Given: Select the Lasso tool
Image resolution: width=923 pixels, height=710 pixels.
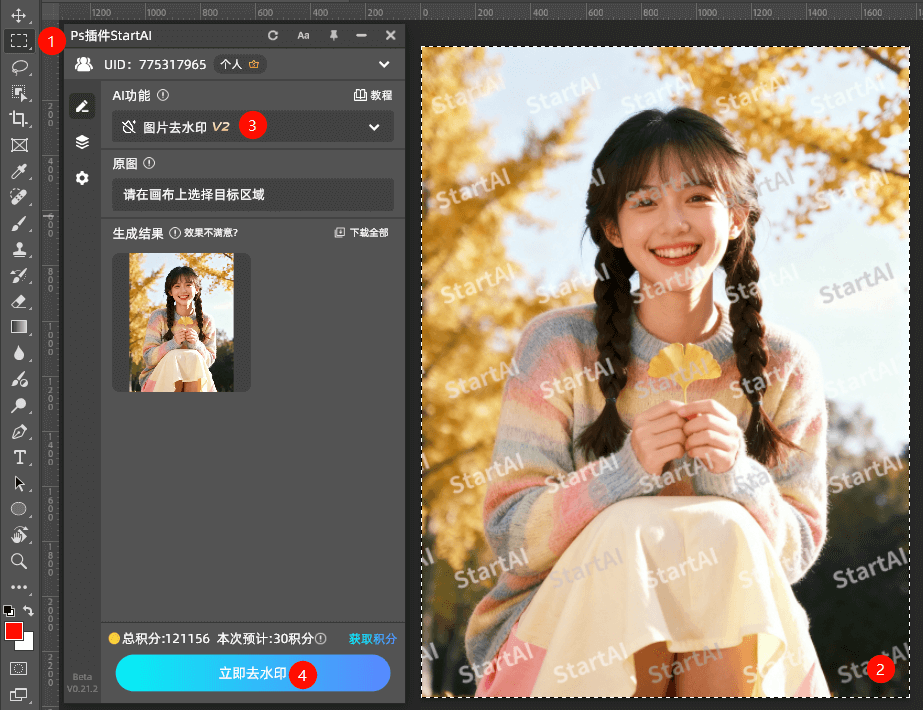Looking at the screenshot, I should click(x=18, y=67).
